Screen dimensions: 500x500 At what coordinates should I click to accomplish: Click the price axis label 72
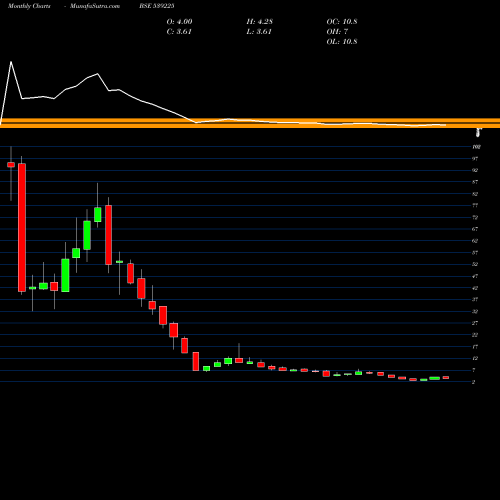475,217
